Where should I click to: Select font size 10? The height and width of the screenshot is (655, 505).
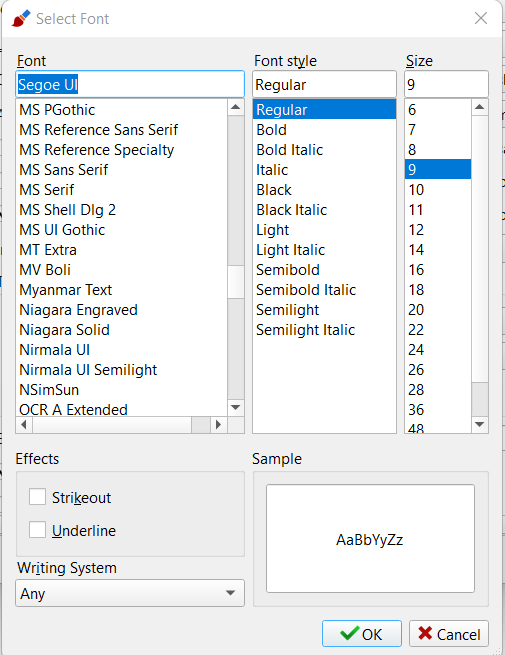438,190
